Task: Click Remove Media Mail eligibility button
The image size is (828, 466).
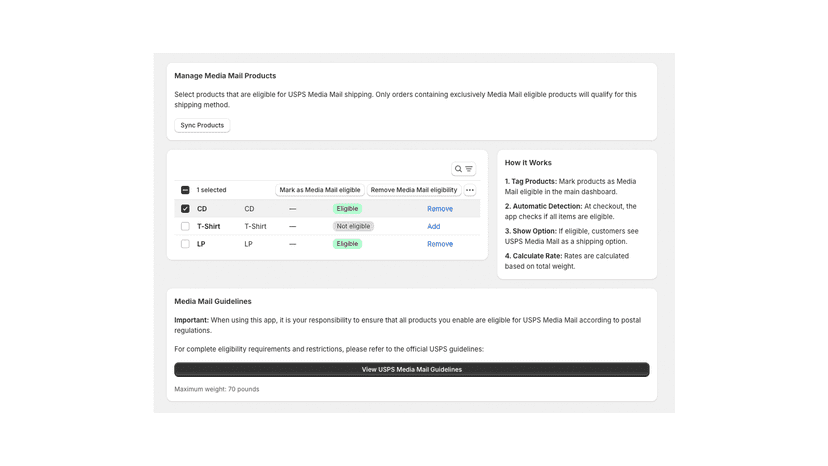Action: click(x=413, y=190)
